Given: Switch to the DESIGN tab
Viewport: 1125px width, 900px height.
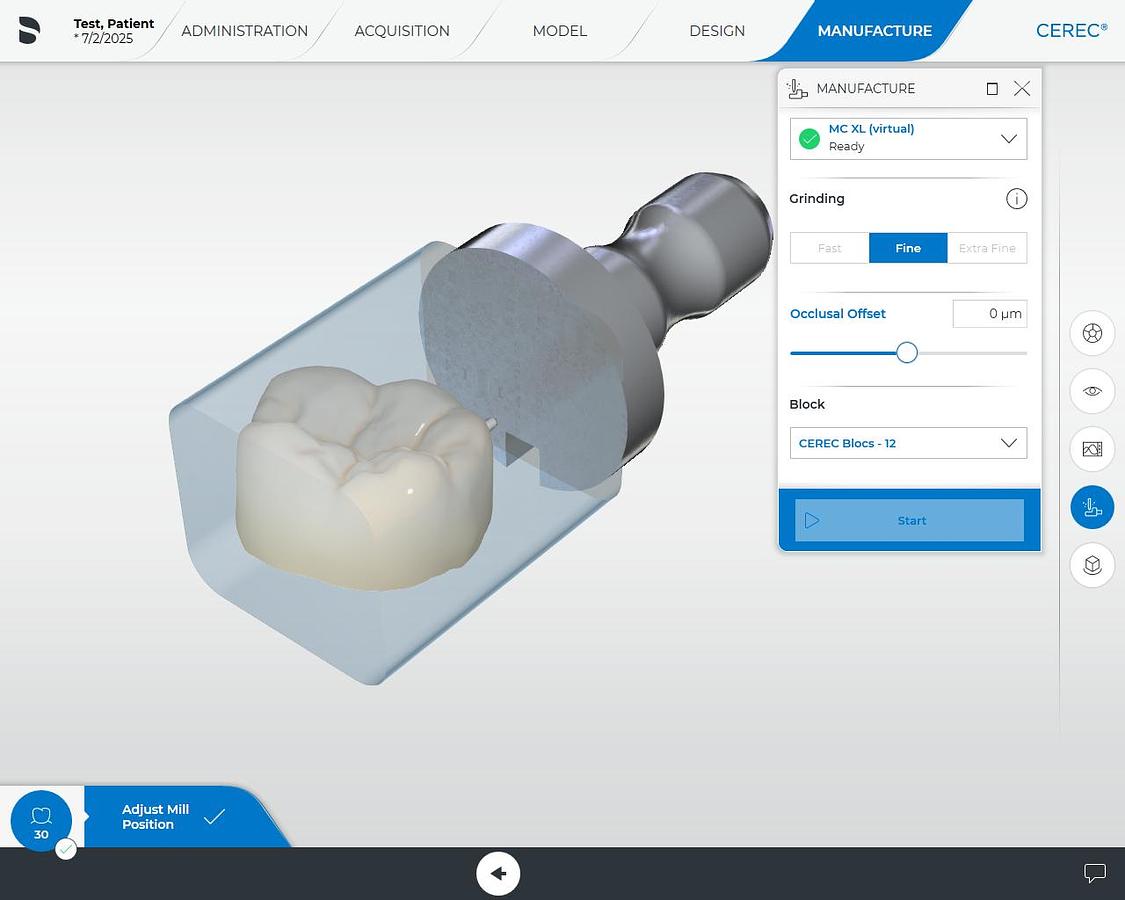Looking at the screenshot, I should click(716, 31).
